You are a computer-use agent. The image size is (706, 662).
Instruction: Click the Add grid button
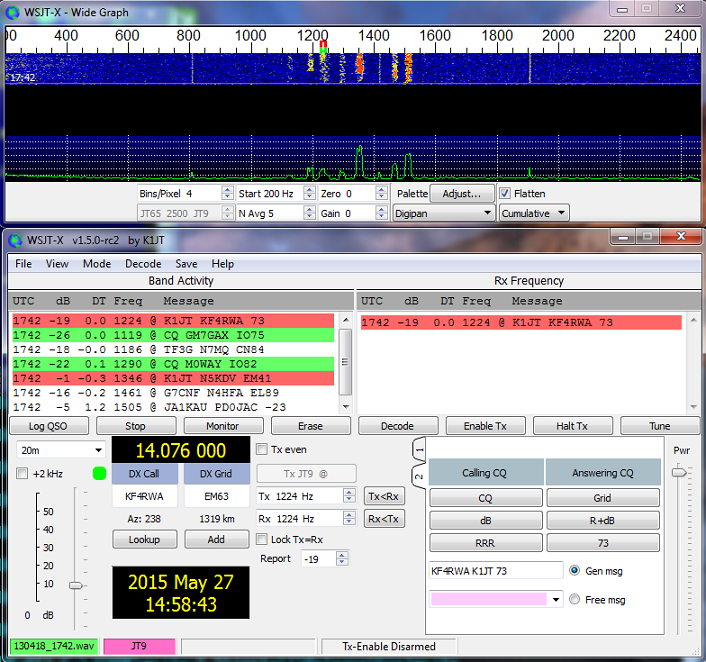[x=217, y=540]
